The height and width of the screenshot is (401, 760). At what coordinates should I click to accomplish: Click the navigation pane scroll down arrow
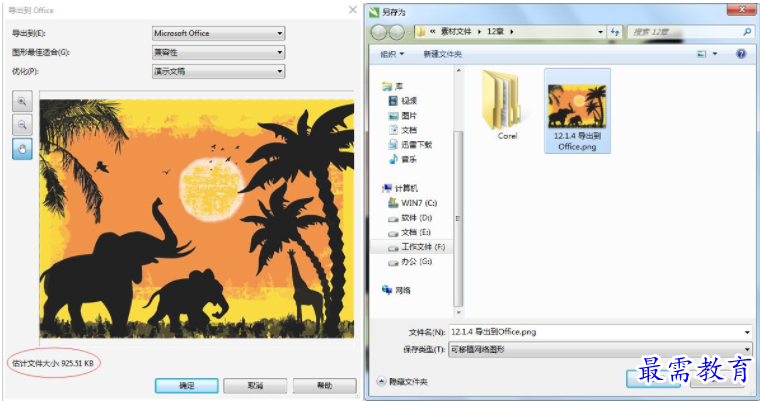coord(458,312)
